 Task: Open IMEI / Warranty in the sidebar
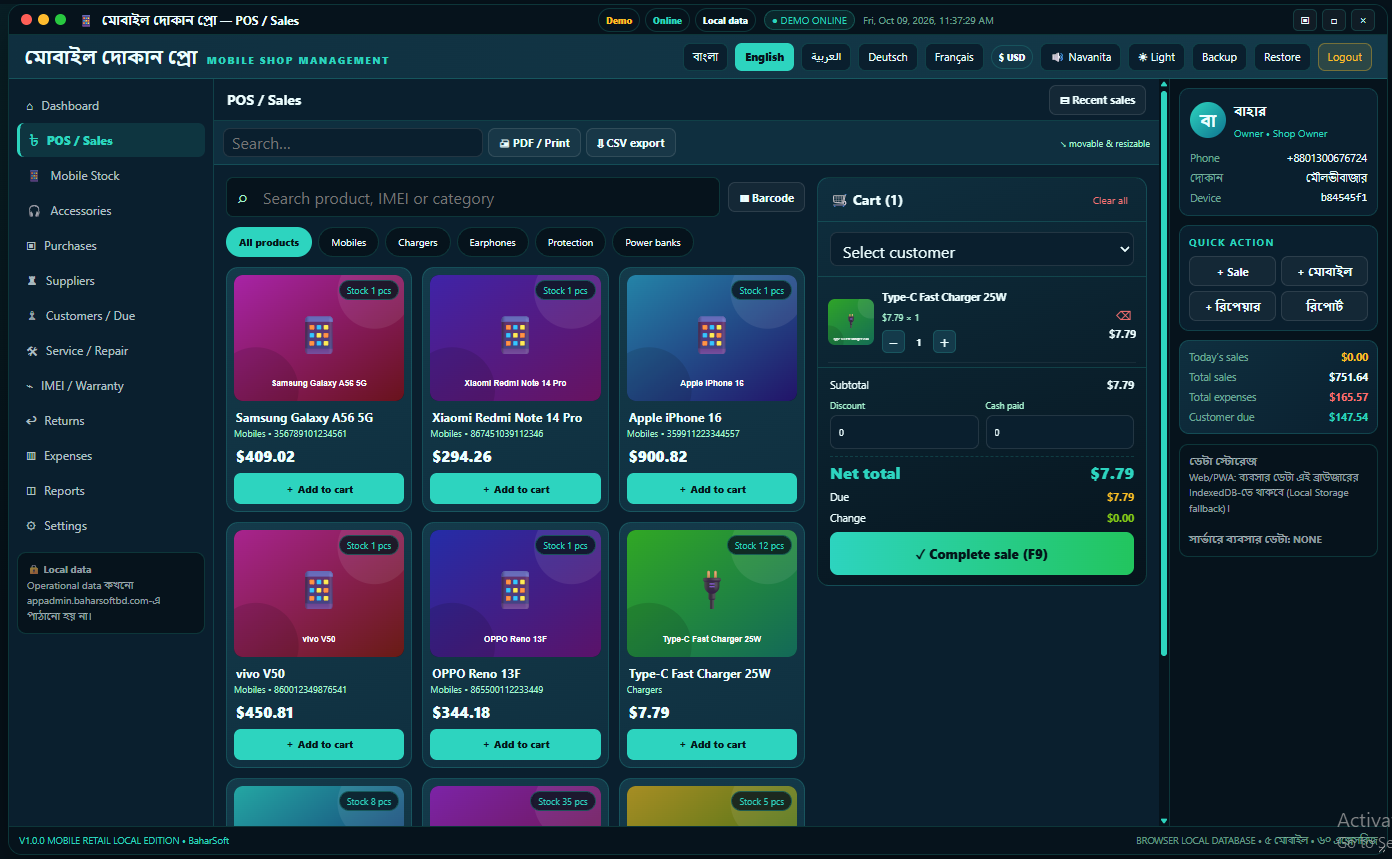coord(111,386)
